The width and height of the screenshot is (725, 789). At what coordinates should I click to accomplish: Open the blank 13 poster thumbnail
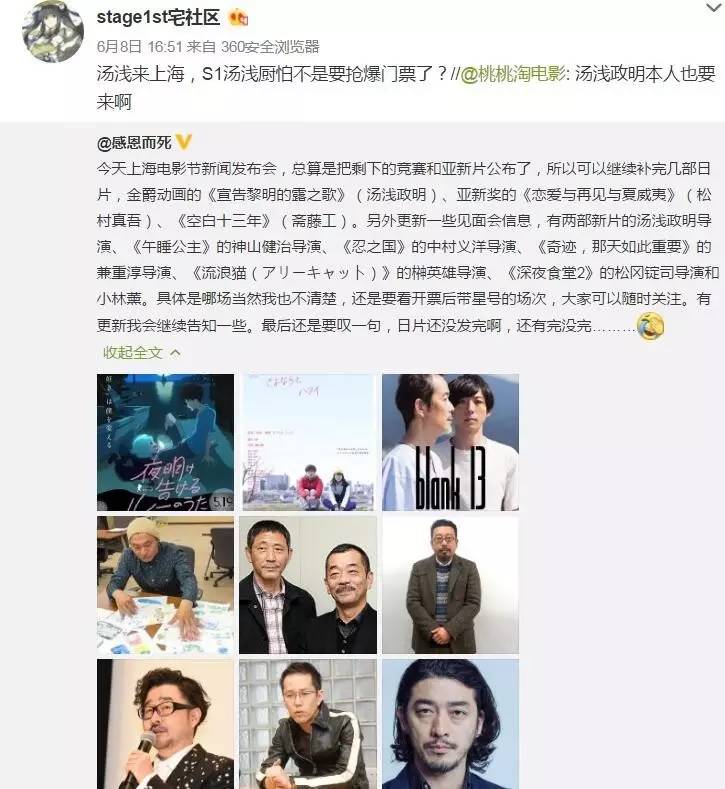pos(450,442)
